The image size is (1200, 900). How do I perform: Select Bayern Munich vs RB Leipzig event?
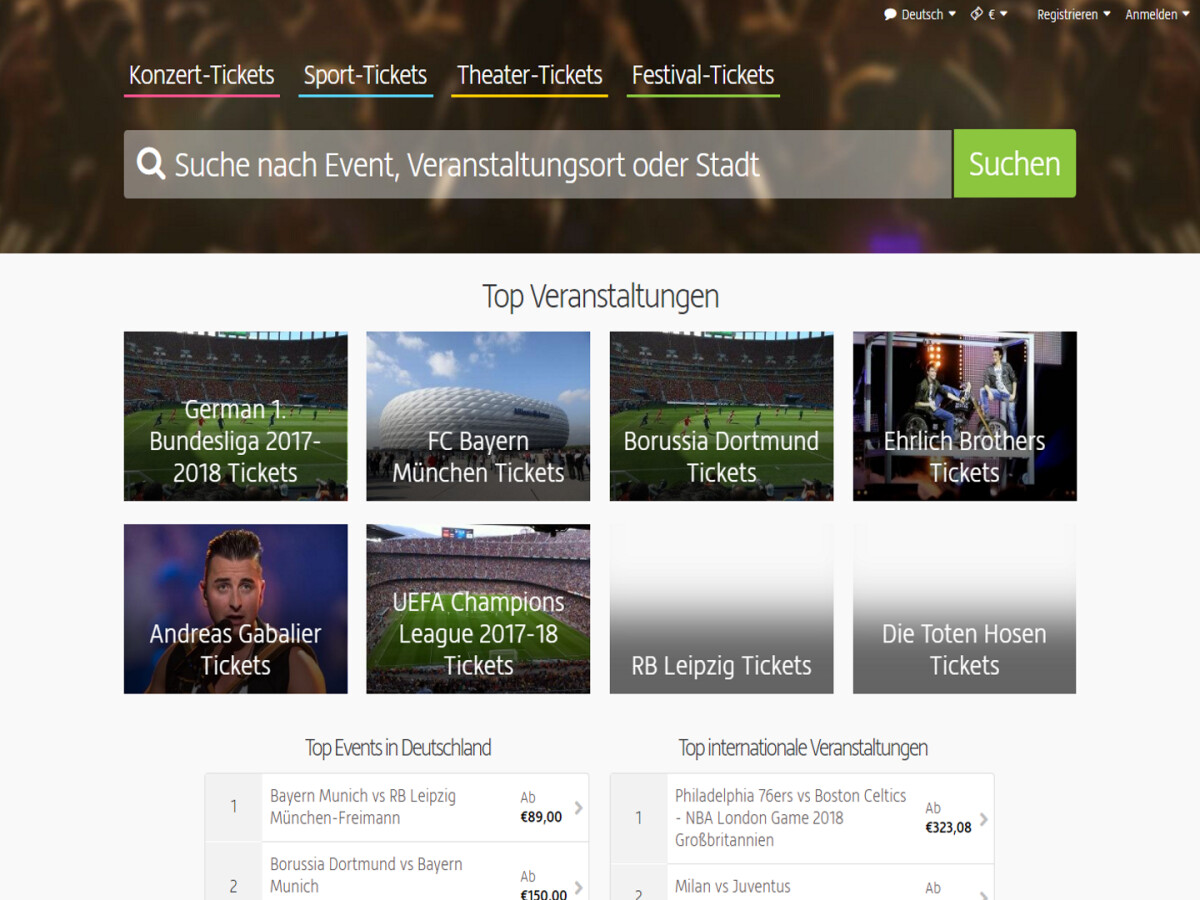point(397,807)
